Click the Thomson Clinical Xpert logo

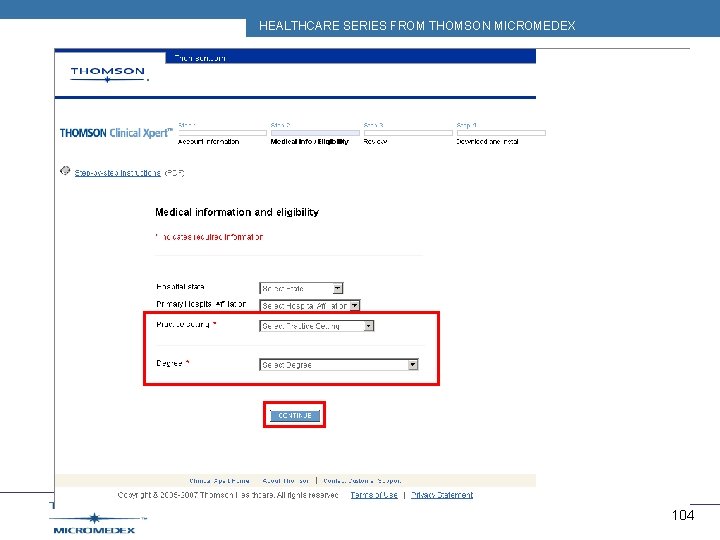click(x=116, y=133)
